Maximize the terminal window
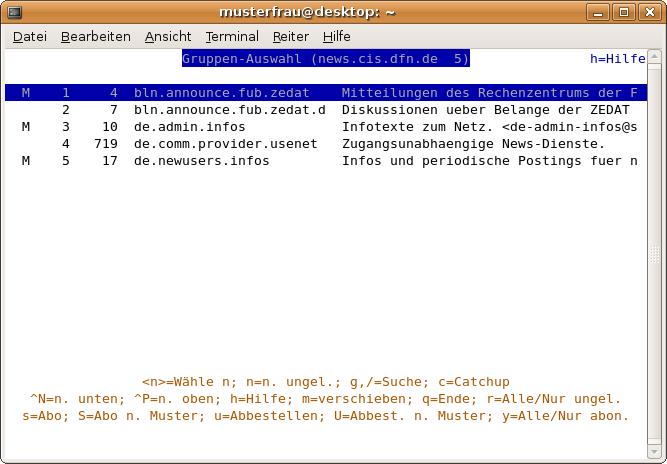Viewport: 667px width, 464px height. point(626,12)
